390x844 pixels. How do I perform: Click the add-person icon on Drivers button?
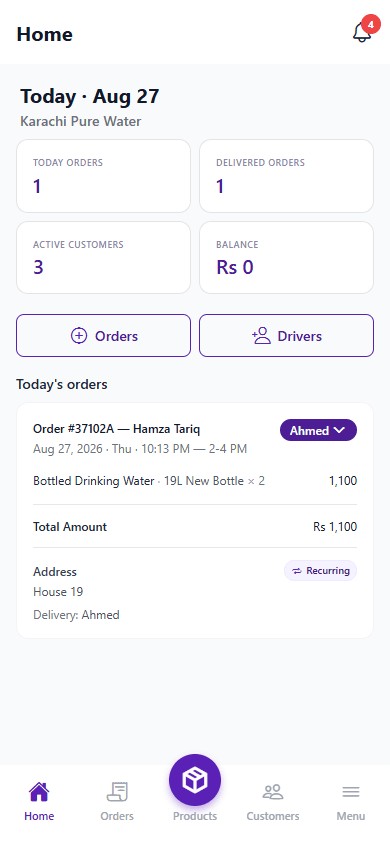[261, 336]
